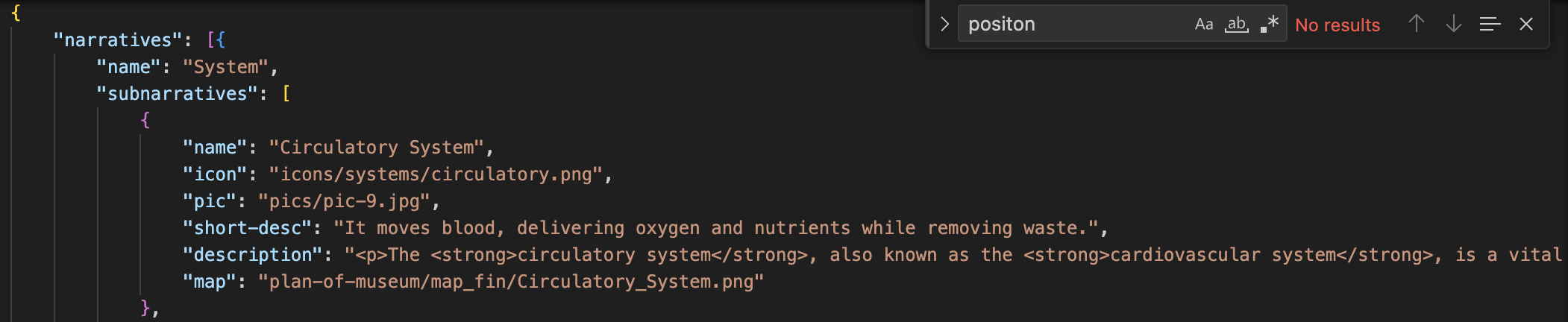The width and height of the screenshot is (1568, 322).
Task: Click the "pics/pic-9.jpg" value
Action: (344, 201)
